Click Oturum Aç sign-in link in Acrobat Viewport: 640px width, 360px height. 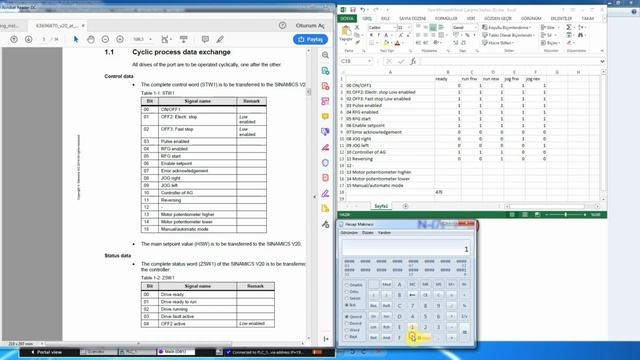310,25
